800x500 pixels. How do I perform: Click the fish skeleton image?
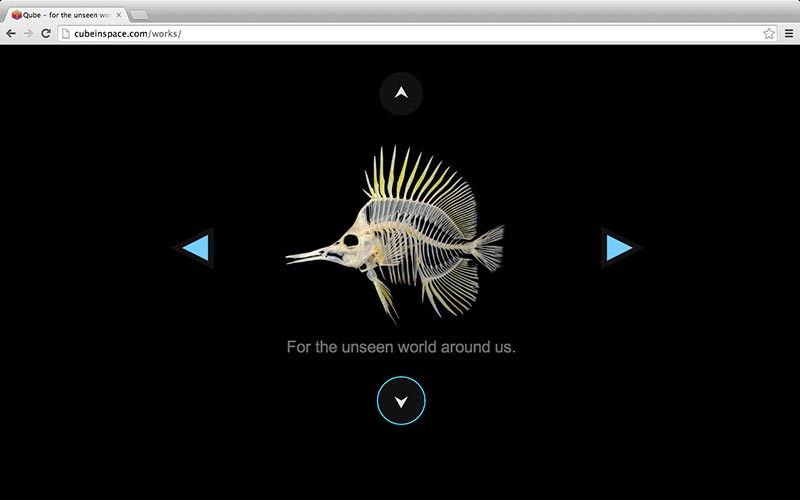click(x=400, y=235)
